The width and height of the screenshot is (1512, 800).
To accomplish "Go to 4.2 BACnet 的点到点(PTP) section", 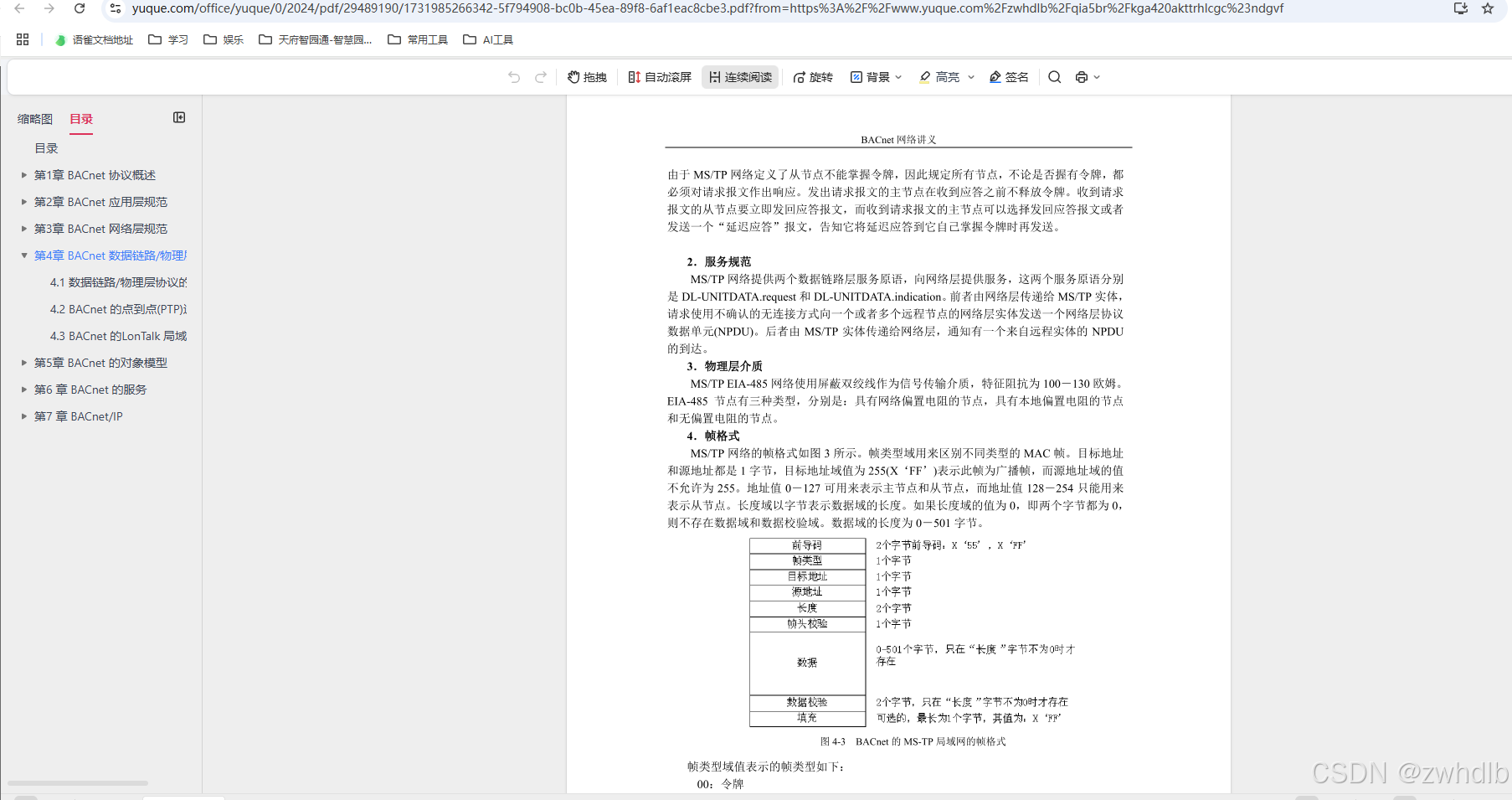I will point(118,309).
